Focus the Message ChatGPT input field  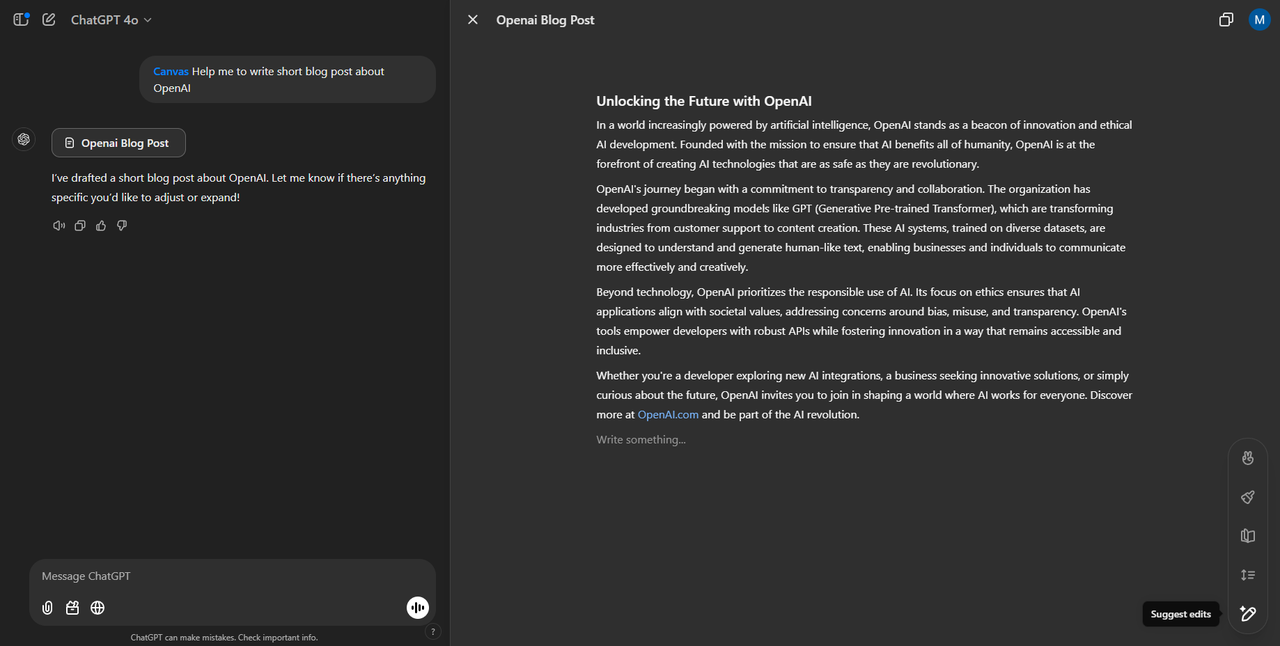[232, 576]
